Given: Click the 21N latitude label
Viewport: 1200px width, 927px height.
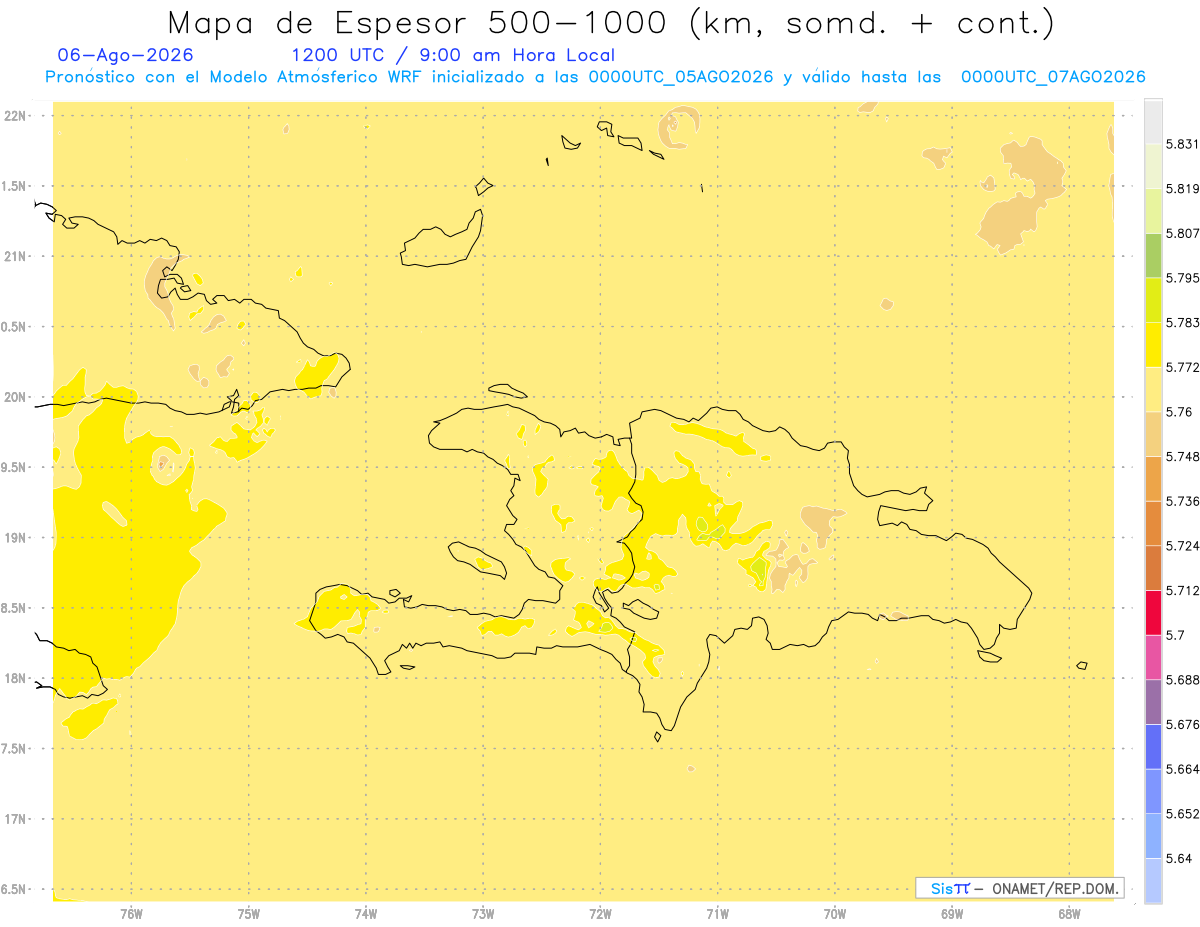Looking at the screenshot, I should [x=17, y=256].
